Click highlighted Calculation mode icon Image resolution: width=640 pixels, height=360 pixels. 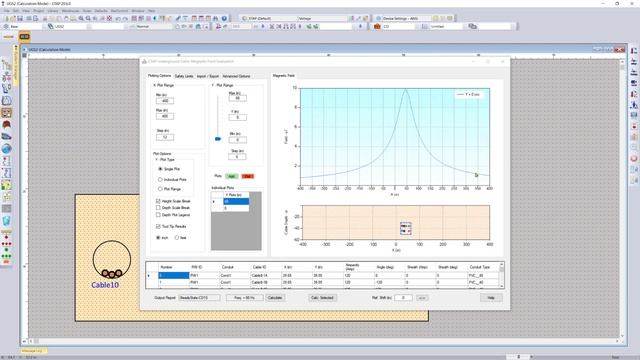tap(24, 37)
